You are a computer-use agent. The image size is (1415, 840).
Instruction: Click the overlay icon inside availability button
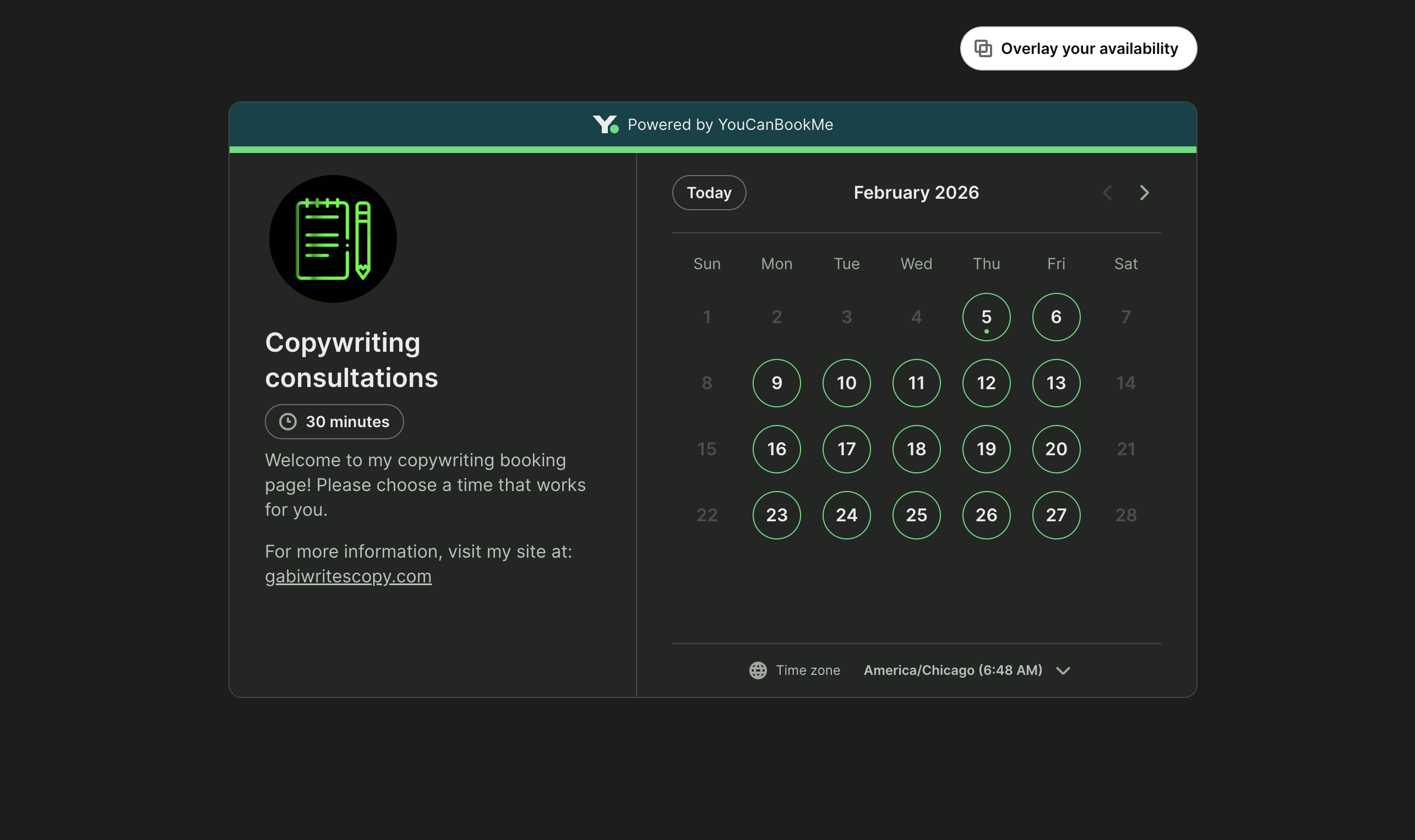tap(983, 48)
